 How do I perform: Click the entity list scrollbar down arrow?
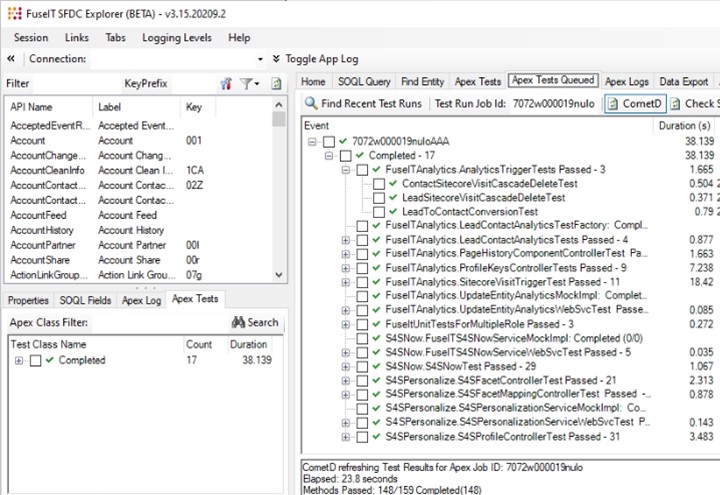click(x=278, y=275)
